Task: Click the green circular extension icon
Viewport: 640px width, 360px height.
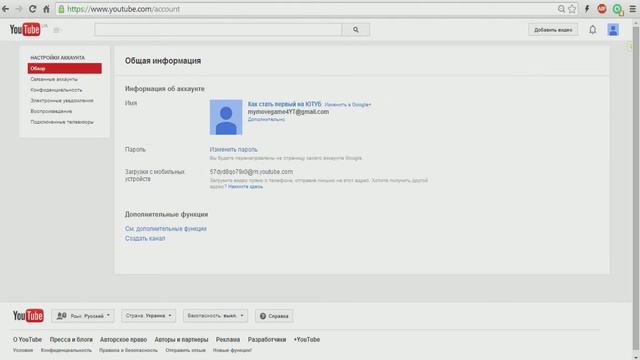Action: point(618,9)
